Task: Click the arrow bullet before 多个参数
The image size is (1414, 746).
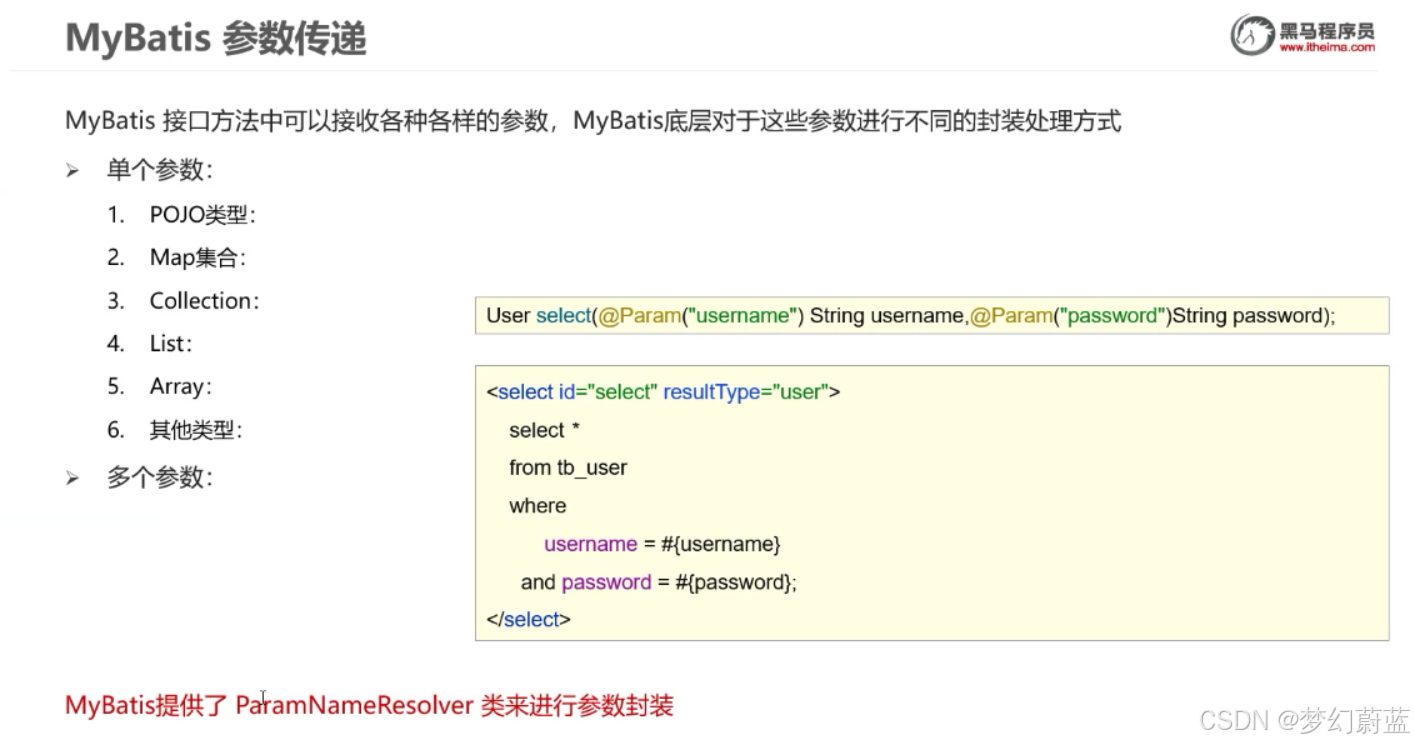Action: point(72,478)
